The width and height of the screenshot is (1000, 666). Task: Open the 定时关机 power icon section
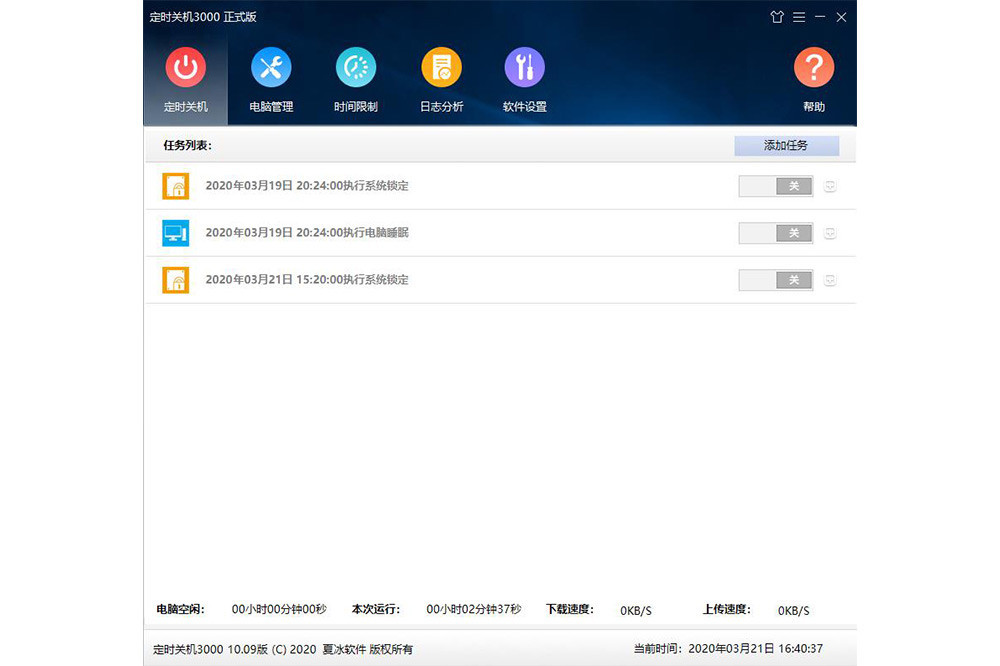pos(185,69)
